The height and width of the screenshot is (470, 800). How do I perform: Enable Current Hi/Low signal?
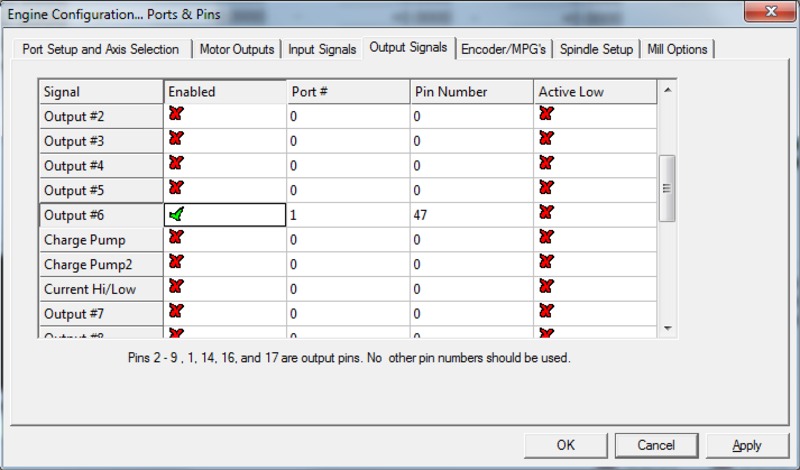tap(176, 288)
